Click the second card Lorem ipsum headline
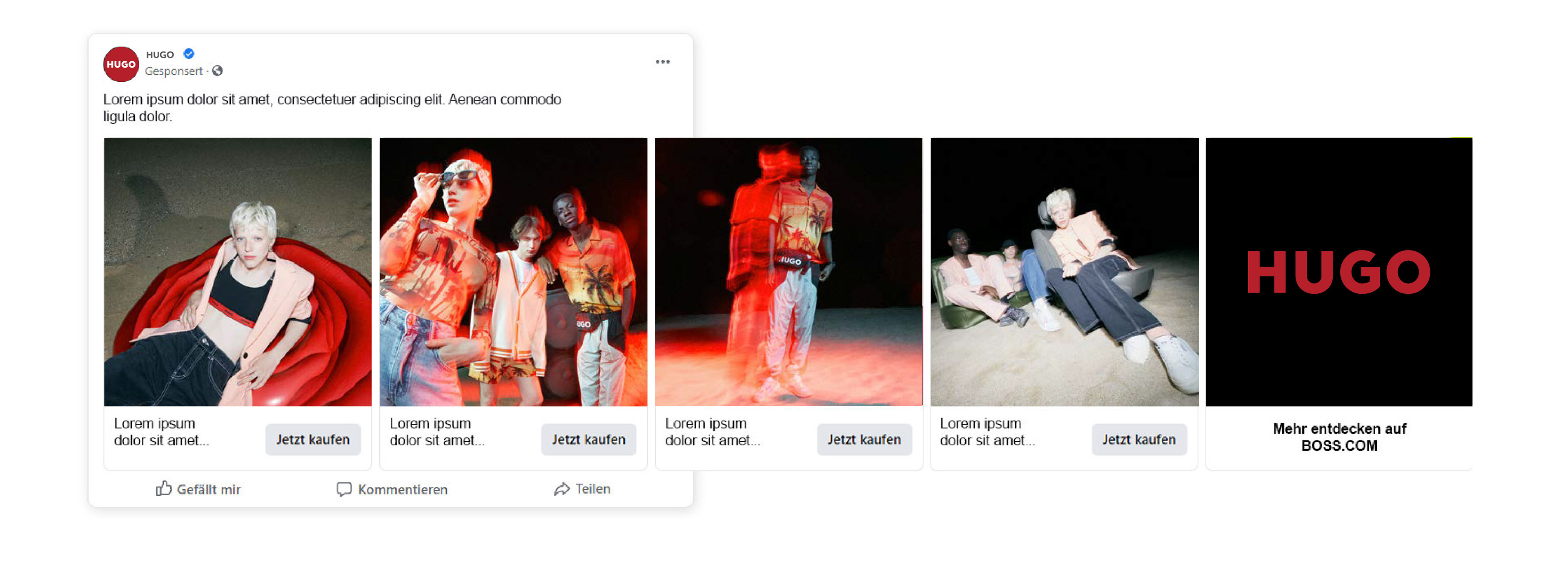 click(x=437, y=431)
